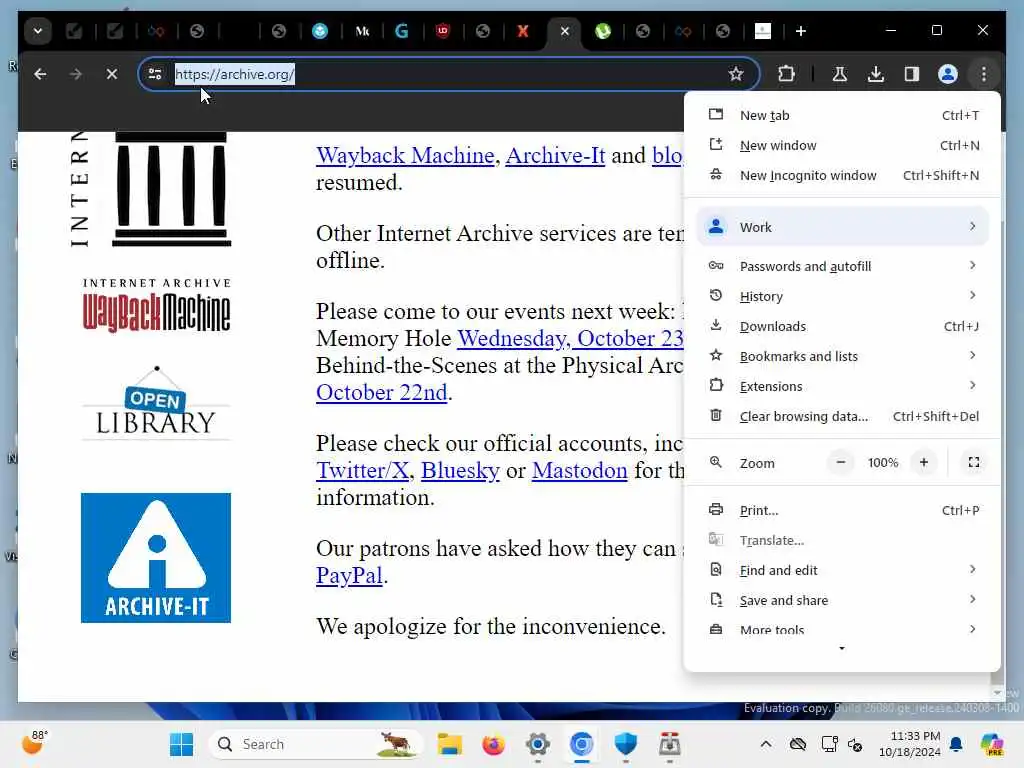Open the notification bell in the tray
Viewport: 1024px width, 768px height.
(956, 744)
